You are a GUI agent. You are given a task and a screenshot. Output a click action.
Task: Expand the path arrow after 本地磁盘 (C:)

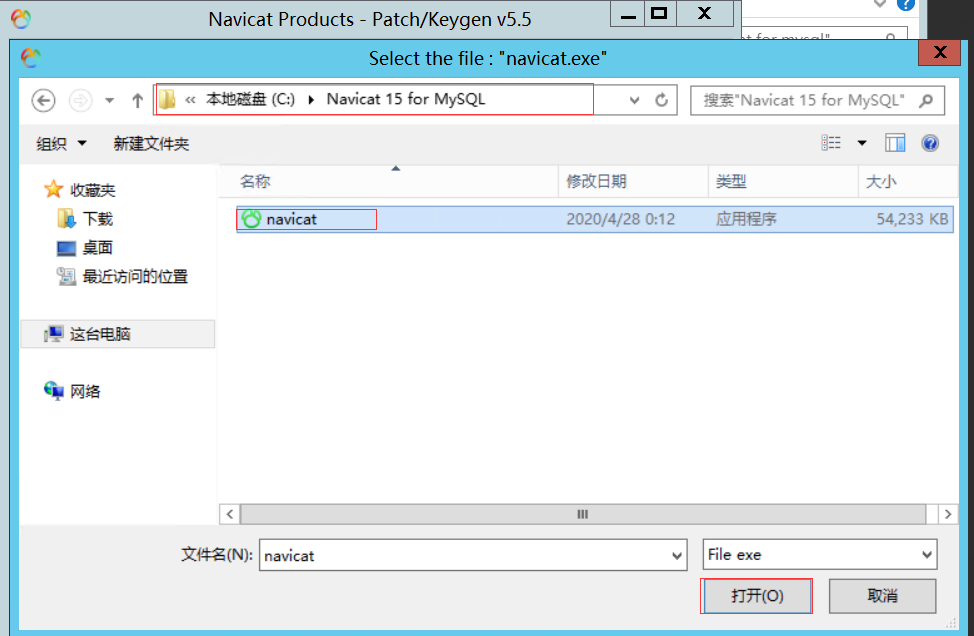click(x=311, y=99)
